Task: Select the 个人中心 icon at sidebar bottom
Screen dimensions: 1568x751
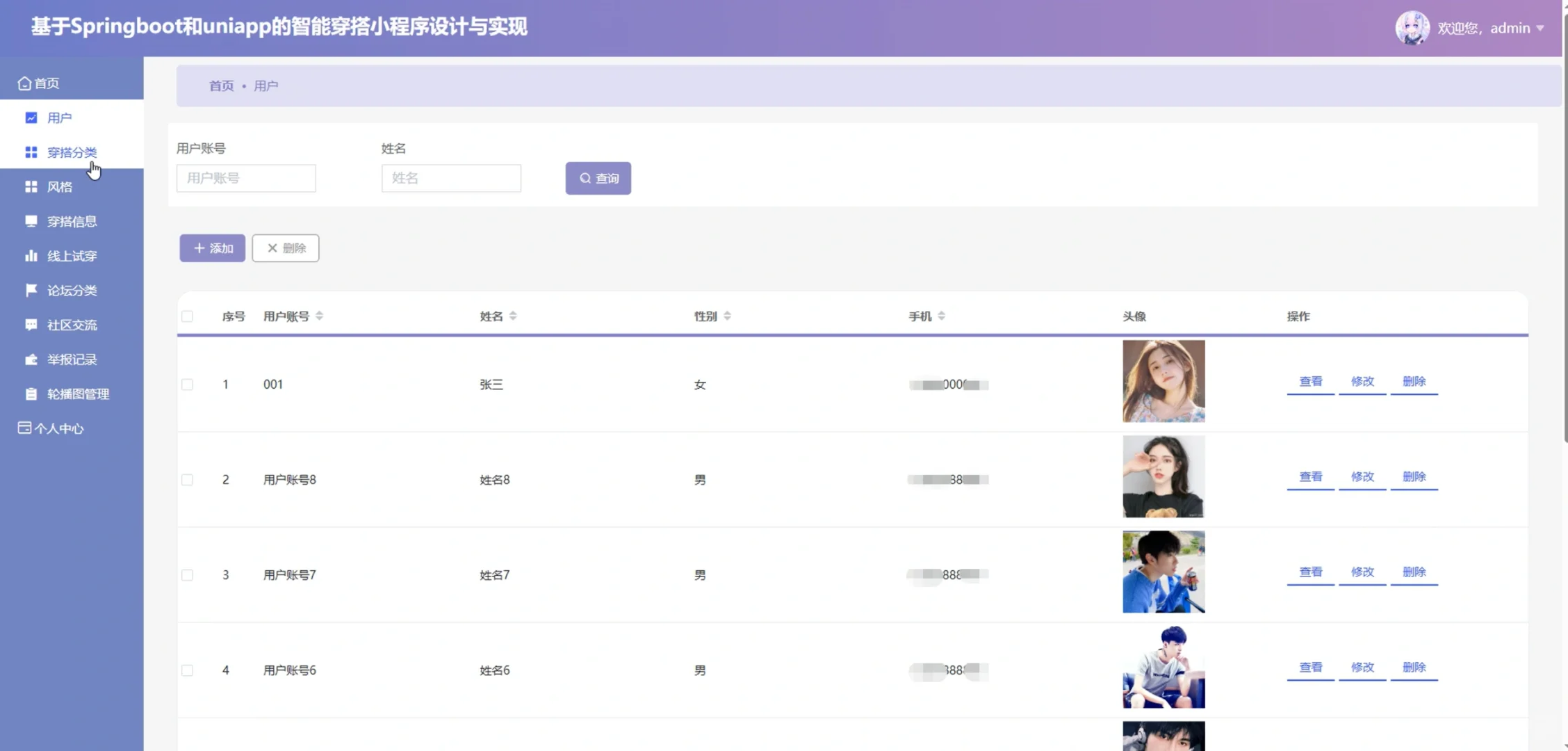Action: [23, 427]
